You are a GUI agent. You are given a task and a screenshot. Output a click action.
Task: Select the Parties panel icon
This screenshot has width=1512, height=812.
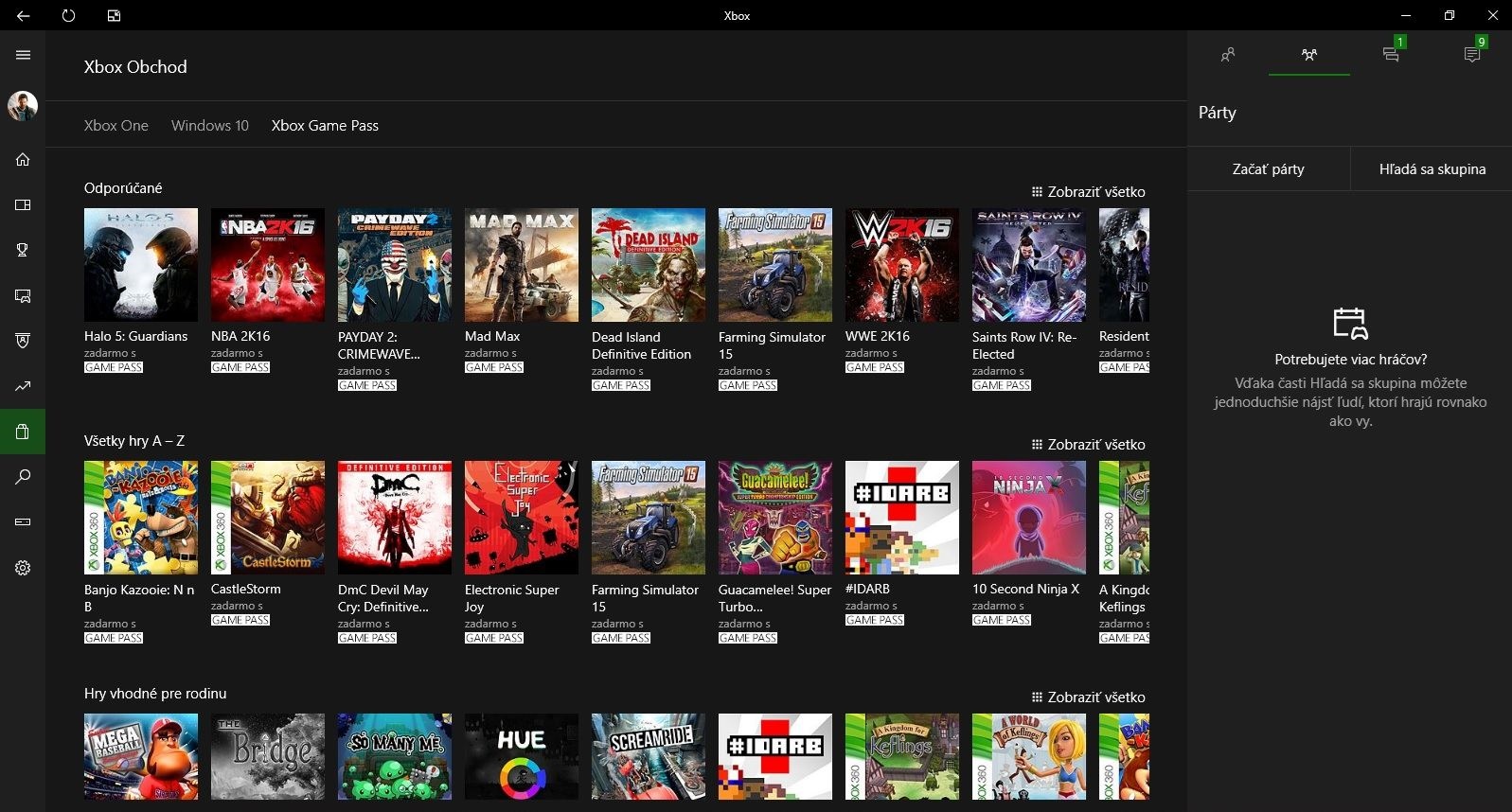[1309, 55]
